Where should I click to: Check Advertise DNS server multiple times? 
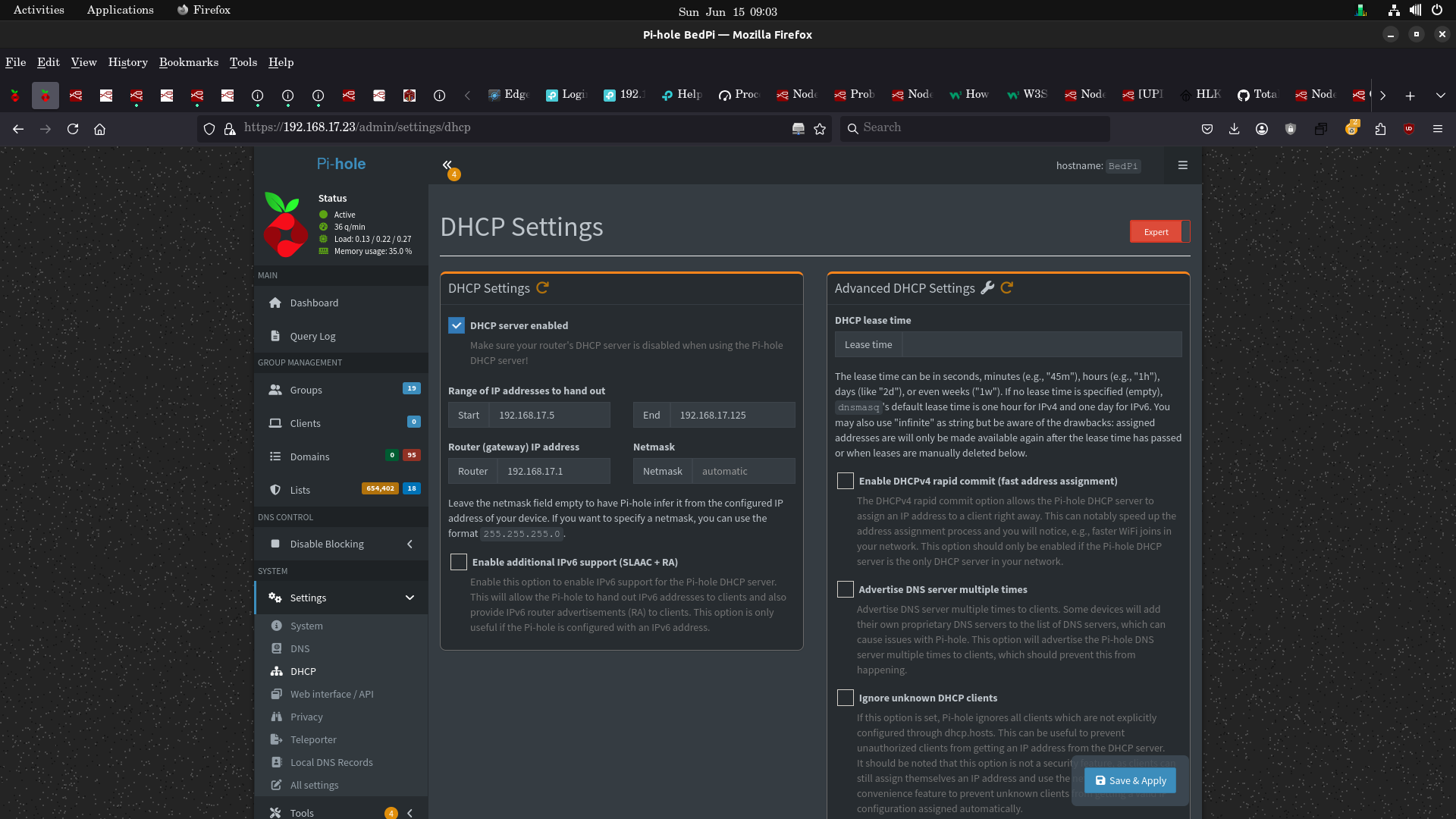pyautogui.click(x=846, y=589)
